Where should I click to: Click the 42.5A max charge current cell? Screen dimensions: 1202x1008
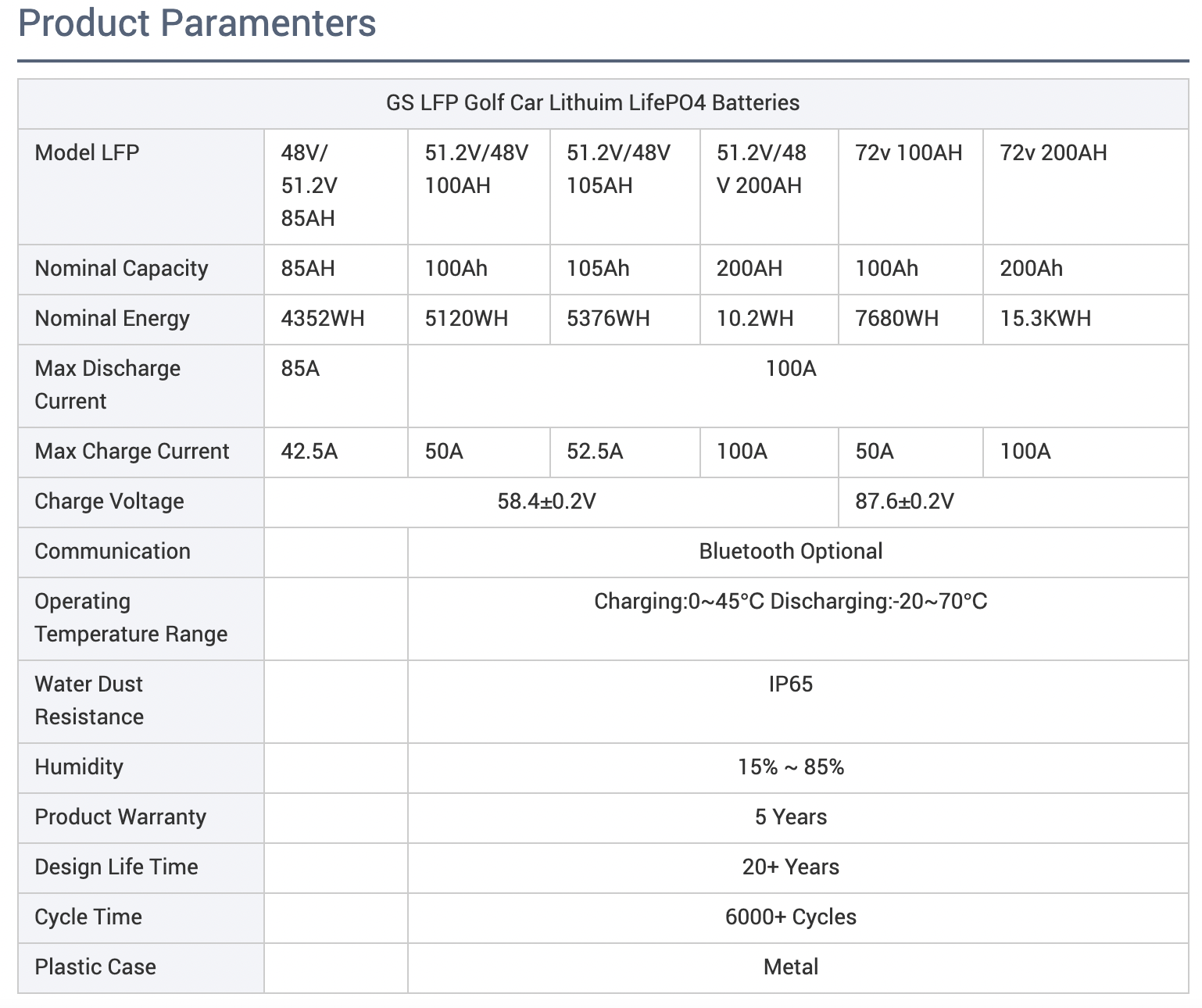336,452
